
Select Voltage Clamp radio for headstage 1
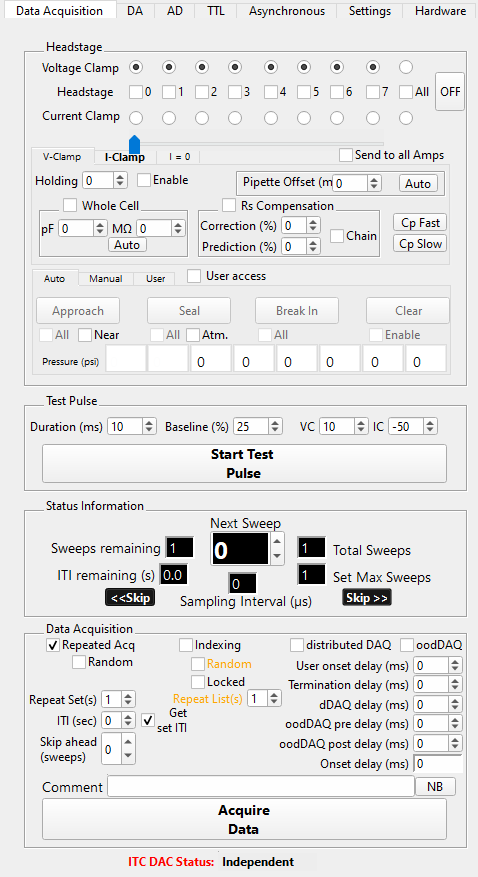pos(169,67)
